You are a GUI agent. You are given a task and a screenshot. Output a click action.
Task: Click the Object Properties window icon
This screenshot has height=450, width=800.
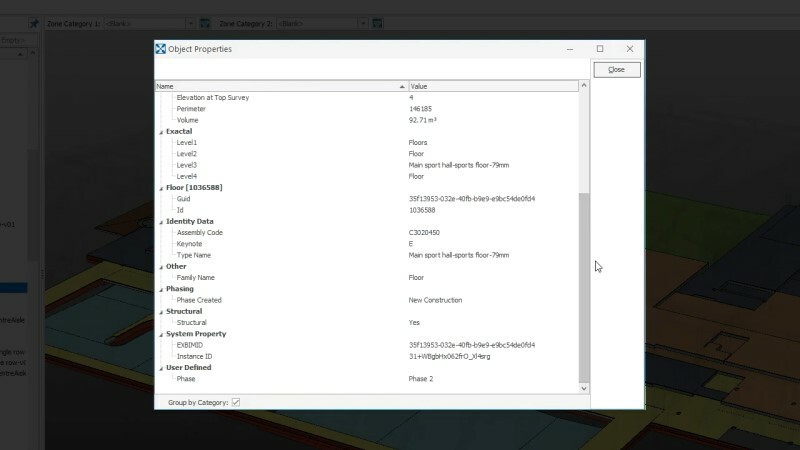161,49
